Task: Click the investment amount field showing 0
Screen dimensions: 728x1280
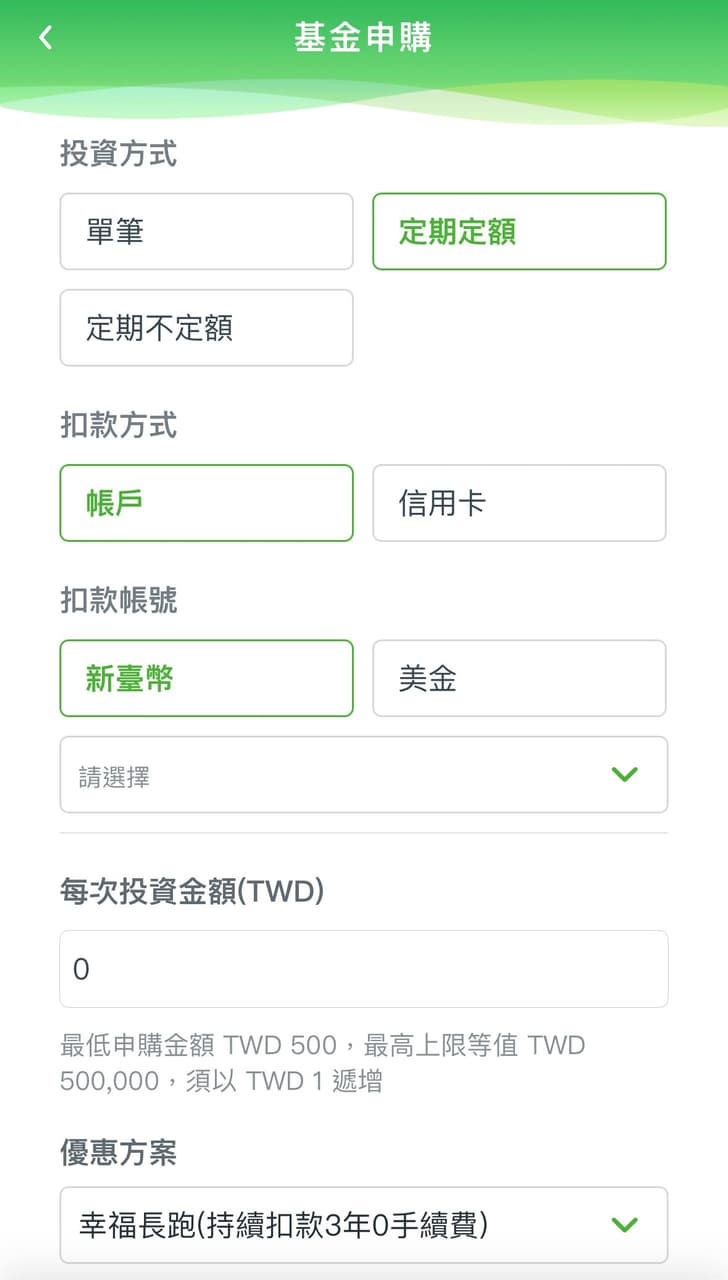Action: pyautogui.click(x=364, y=968)
